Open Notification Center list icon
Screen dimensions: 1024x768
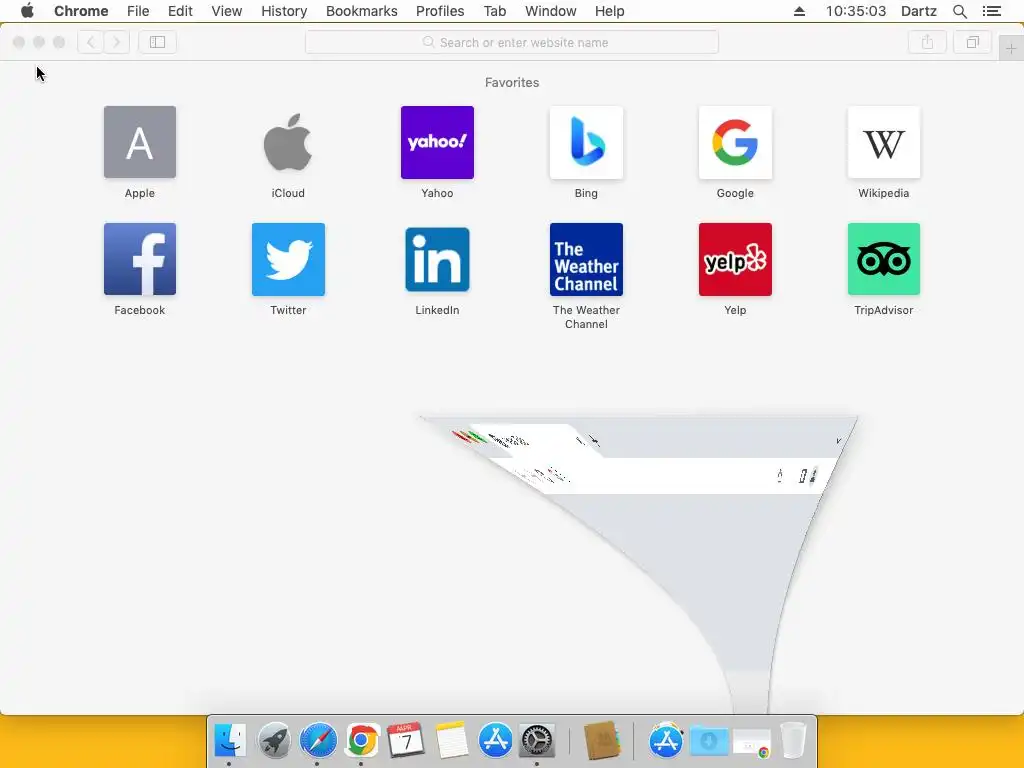tap(991, 11)
